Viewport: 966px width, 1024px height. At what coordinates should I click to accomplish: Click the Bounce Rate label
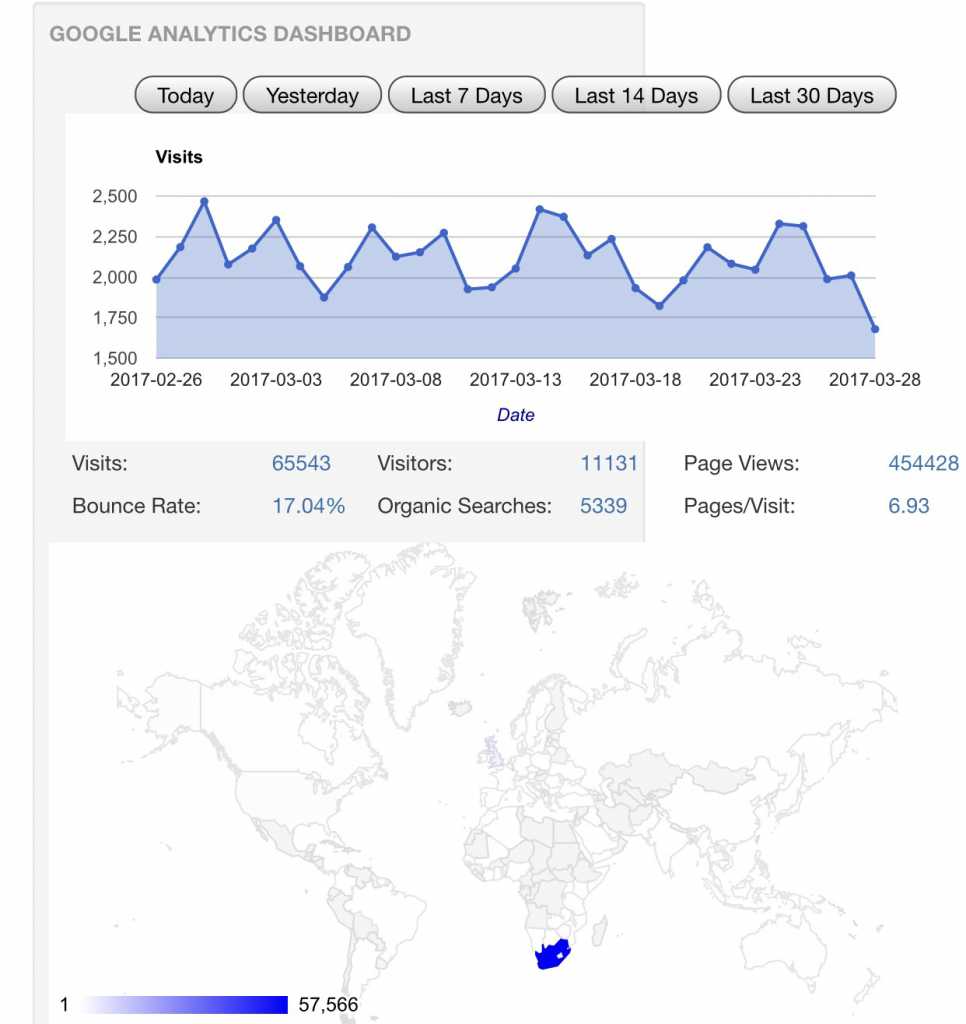pyautogui.click(x=137, y=505)
